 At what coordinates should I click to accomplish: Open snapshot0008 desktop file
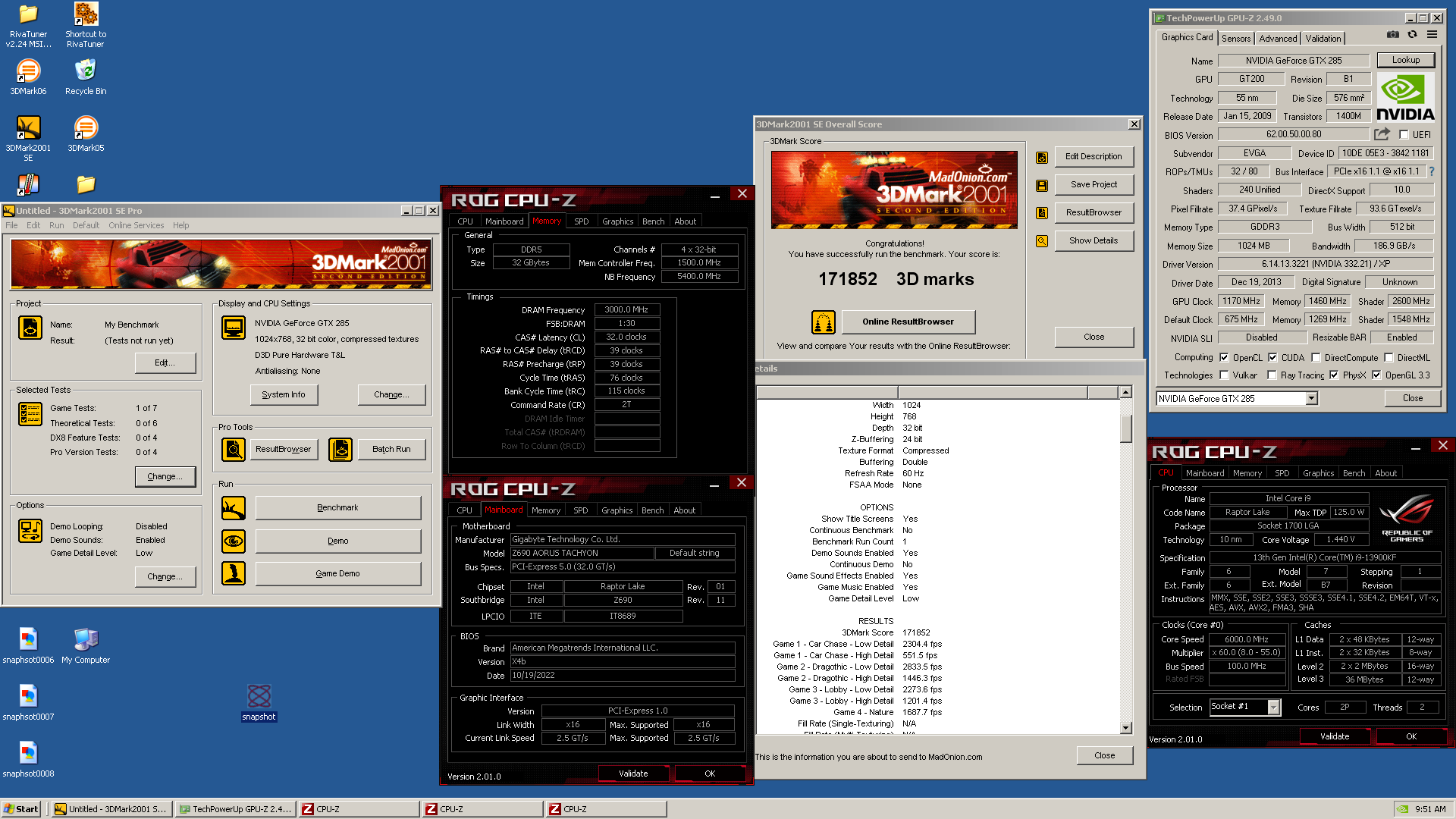point(28,760)
